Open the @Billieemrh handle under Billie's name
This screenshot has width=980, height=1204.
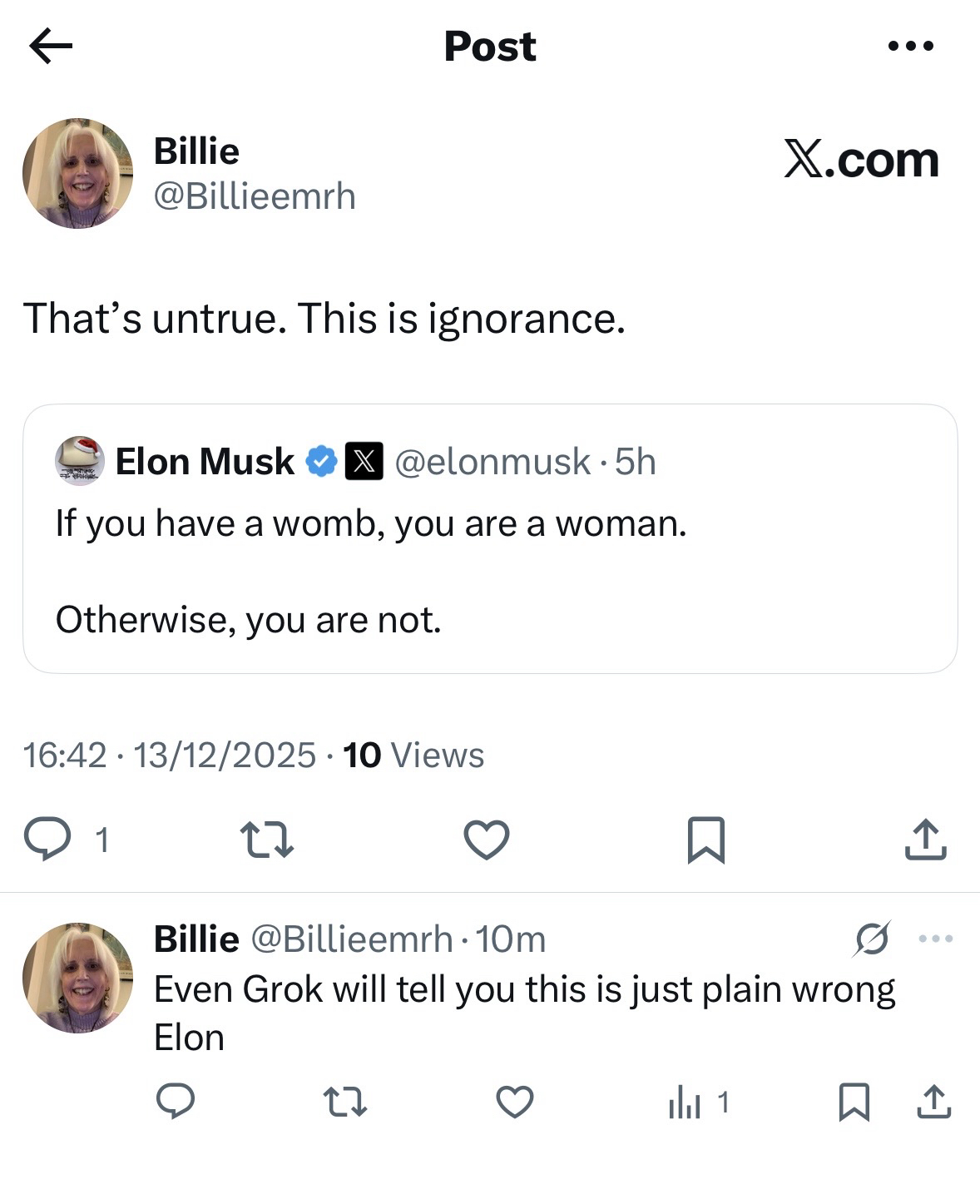tap(255, 196)
